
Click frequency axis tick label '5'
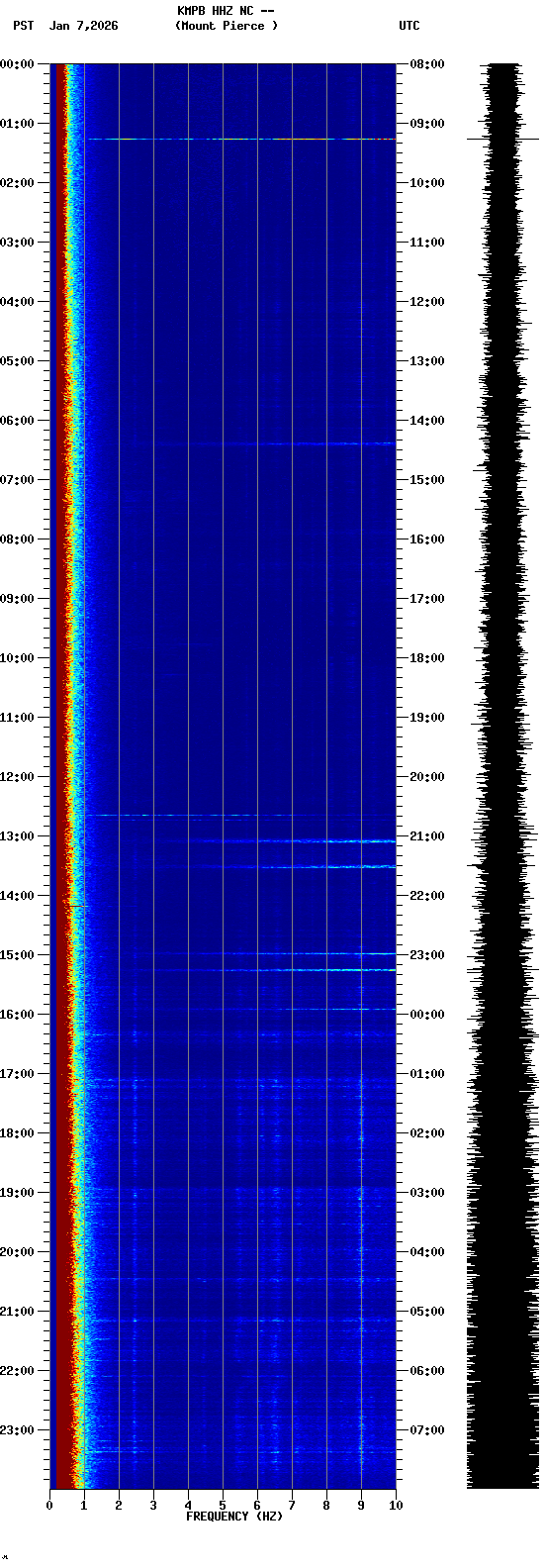click(223, 1506)
